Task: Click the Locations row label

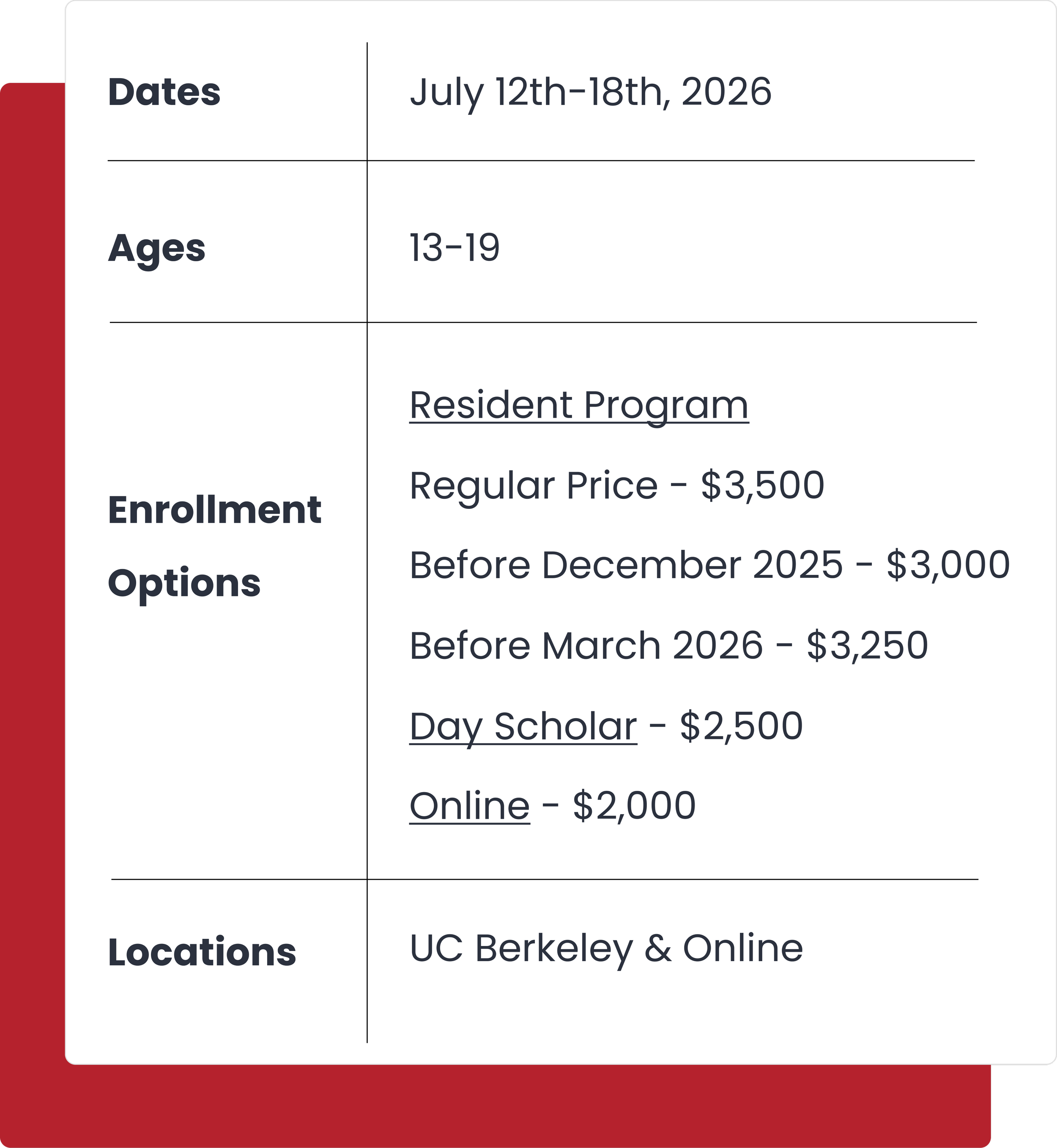Action: point(202,953)
